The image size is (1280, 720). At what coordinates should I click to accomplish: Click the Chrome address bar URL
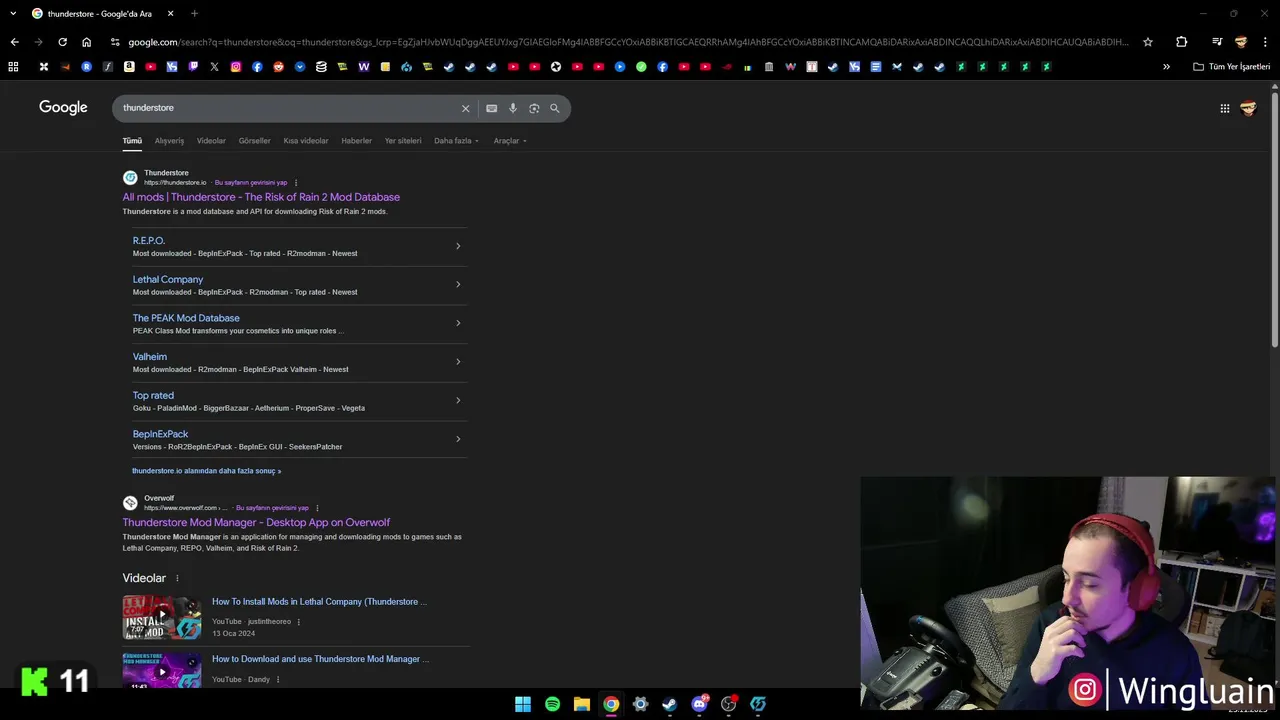click(628, 42)
